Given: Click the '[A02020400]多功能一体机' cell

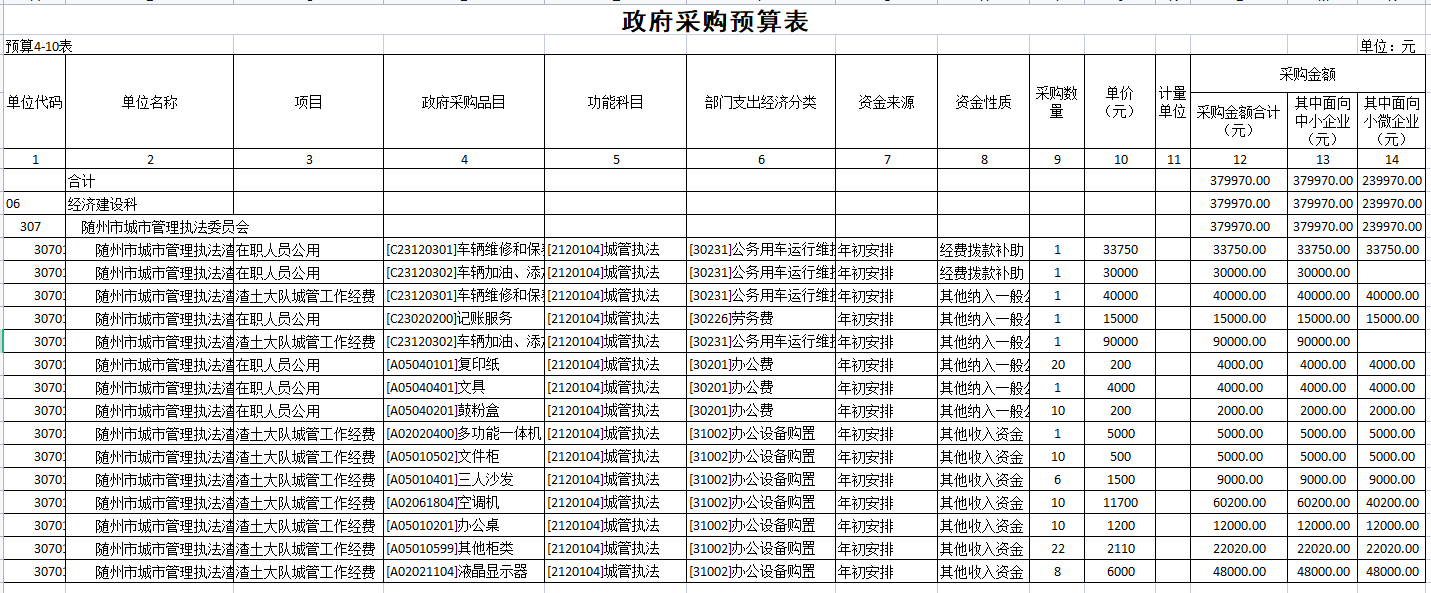Looking at the screenshot, I should (464, 434).
